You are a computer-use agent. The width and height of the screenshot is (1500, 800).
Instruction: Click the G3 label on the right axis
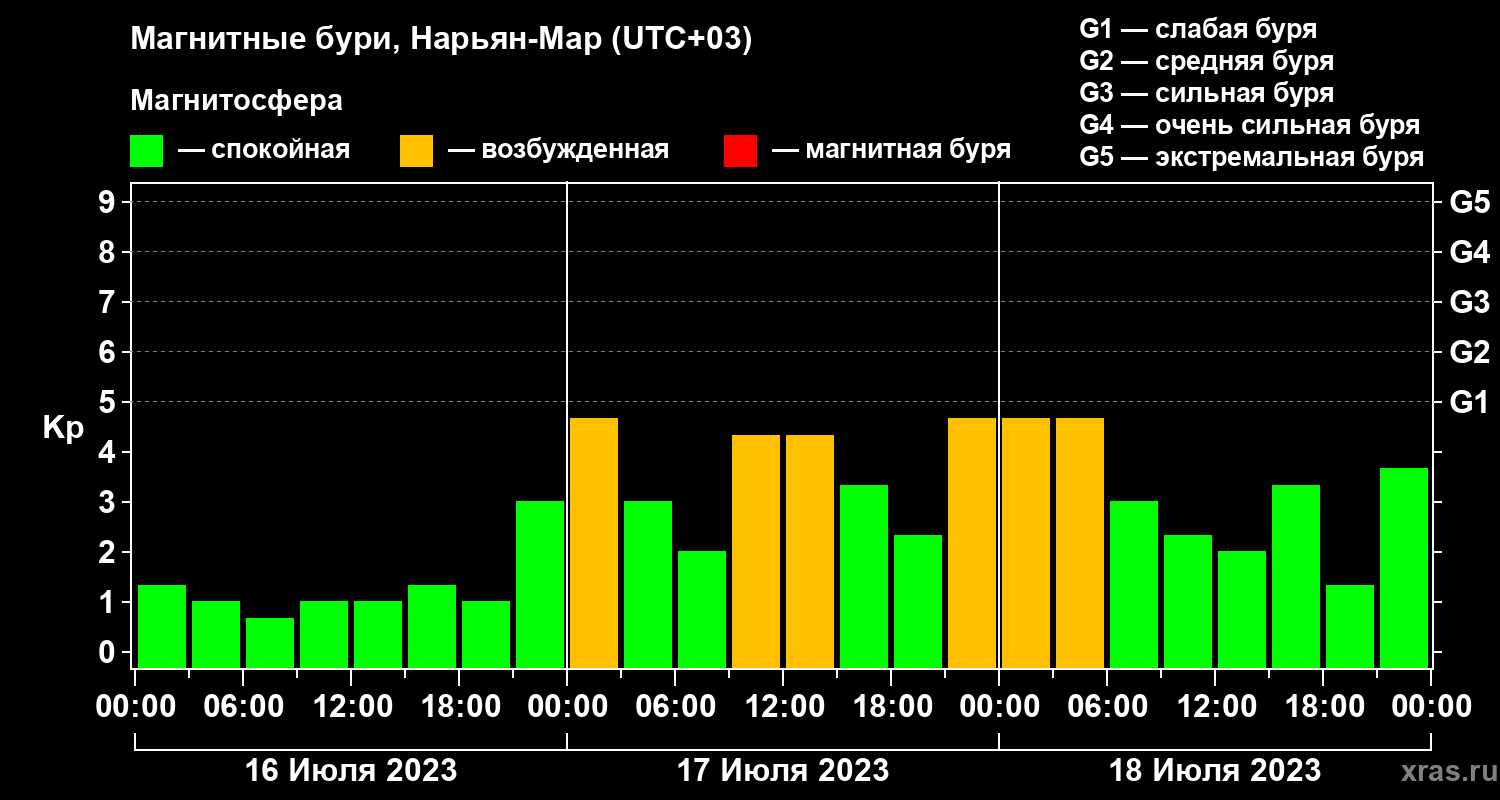pos(1470,302)
